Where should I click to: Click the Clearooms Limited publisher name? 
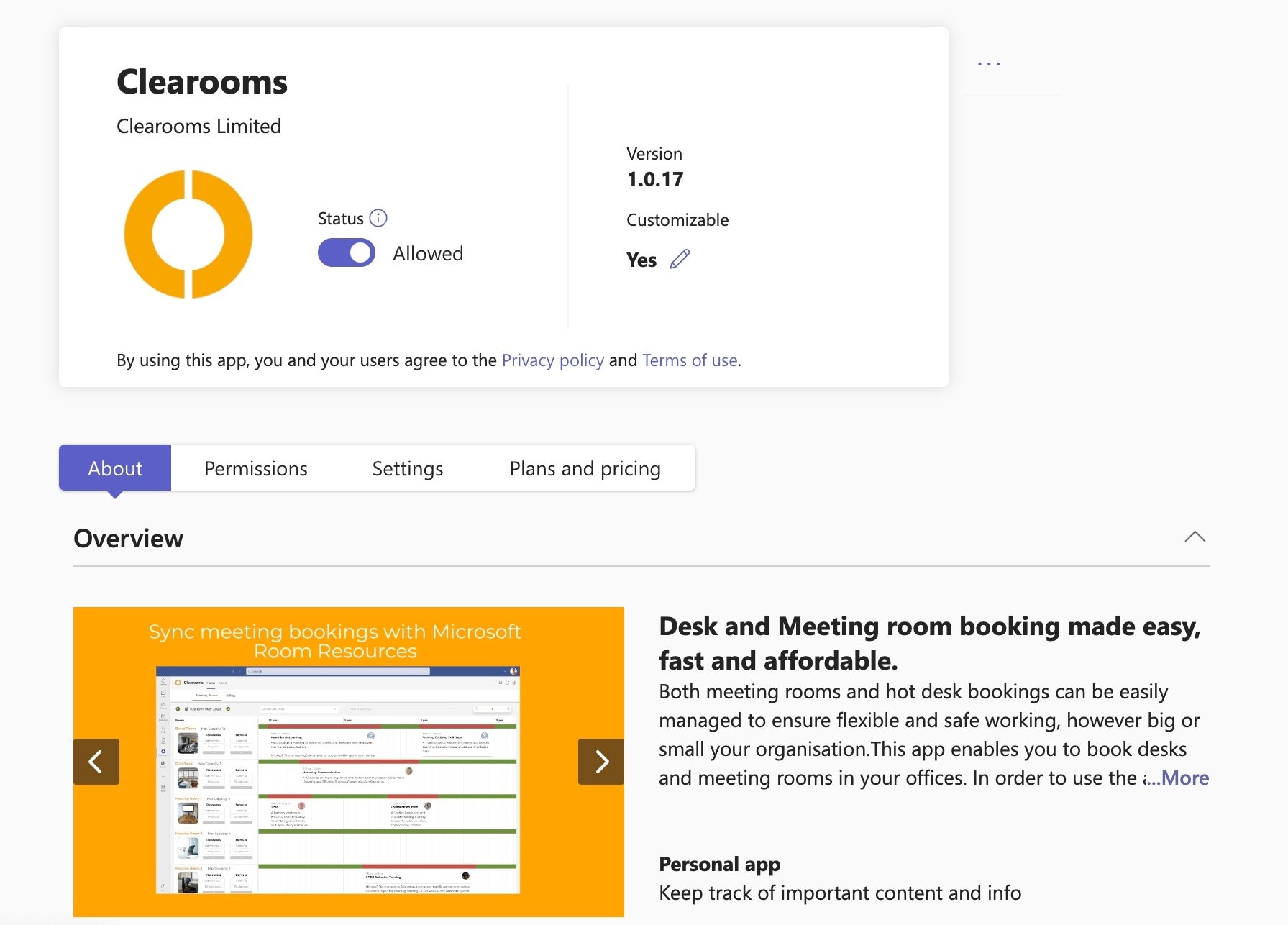coord(198,126)
